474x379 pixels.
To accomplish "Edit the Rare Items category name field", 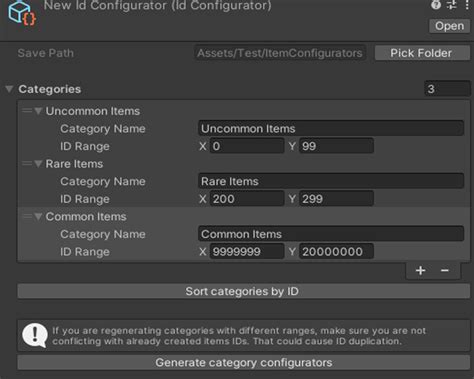I will click(331, 181).
